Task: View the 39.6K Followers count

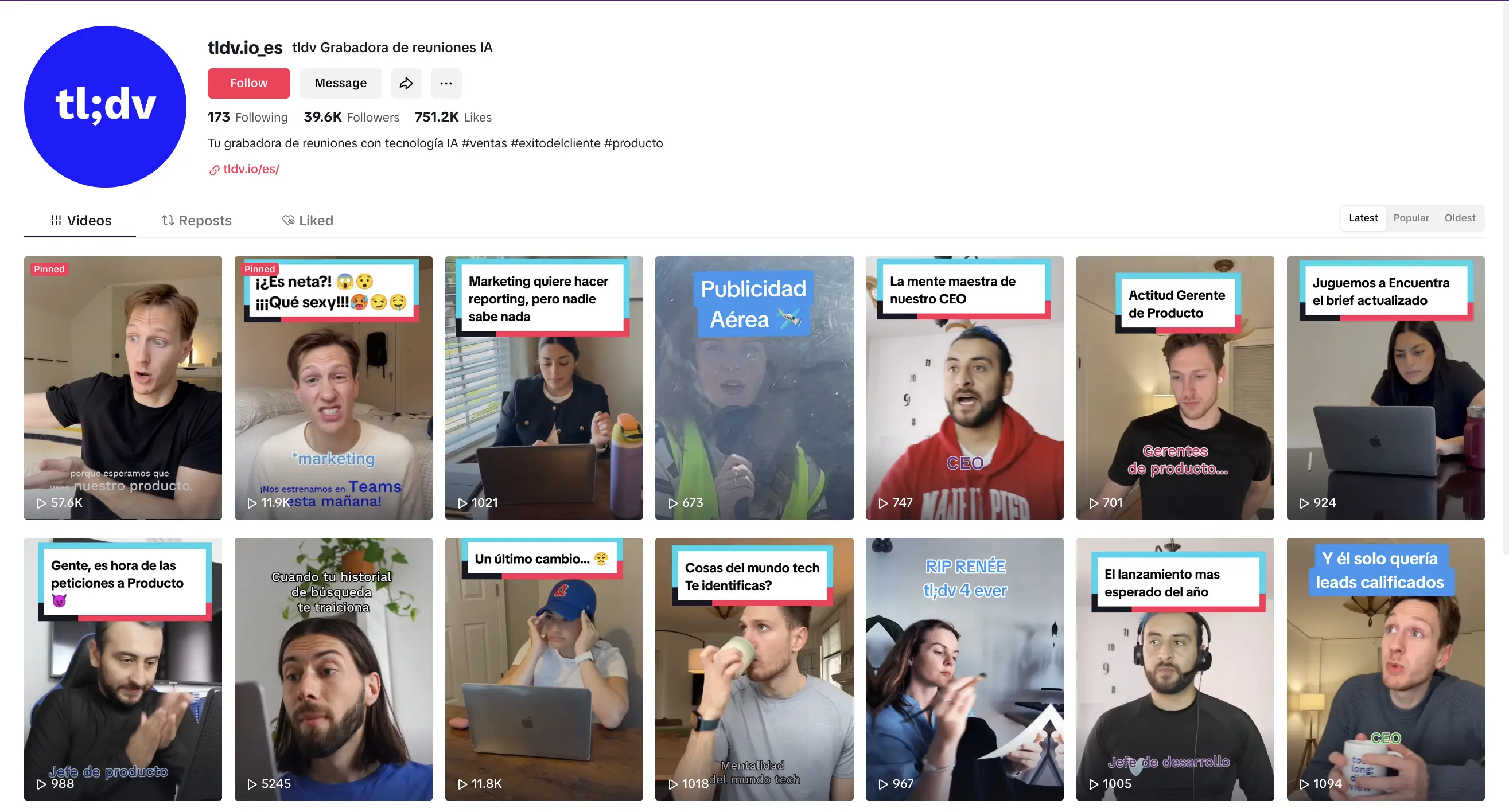Action: coord(352,117)
